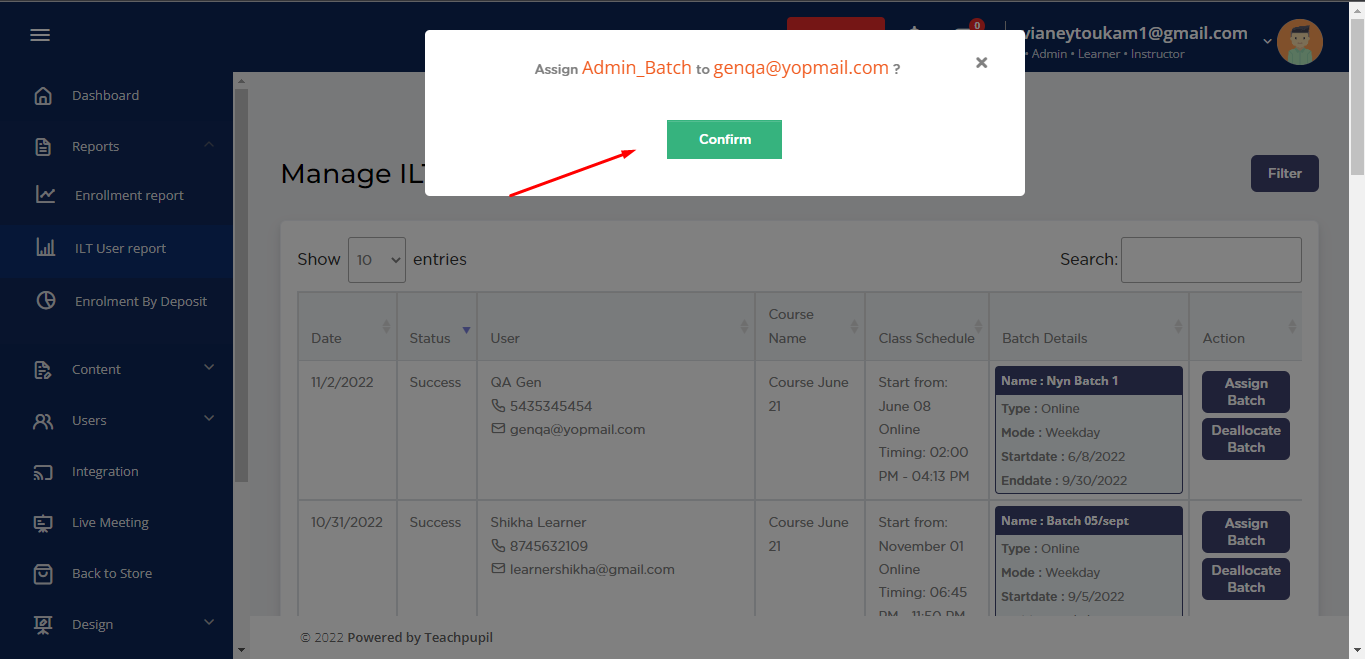Open the Filter button

point(1284,174)
